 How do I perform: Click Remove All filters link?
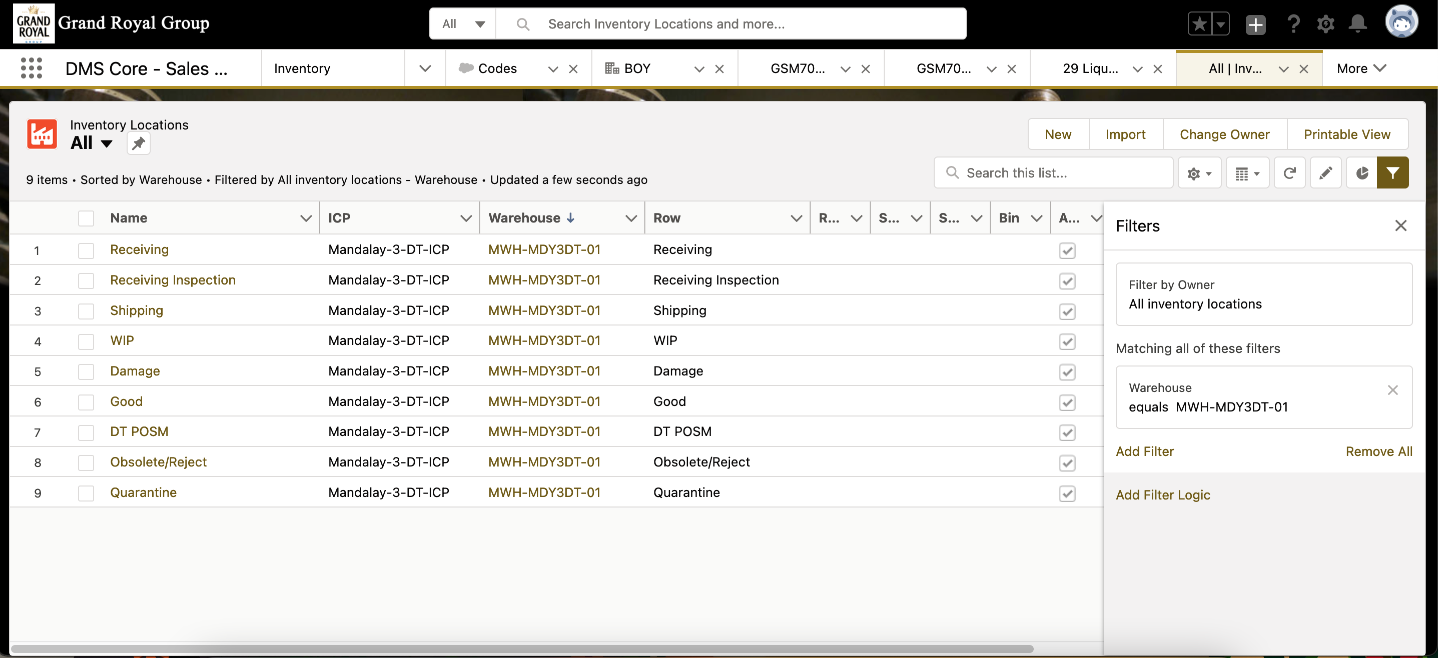(1379, 452)
